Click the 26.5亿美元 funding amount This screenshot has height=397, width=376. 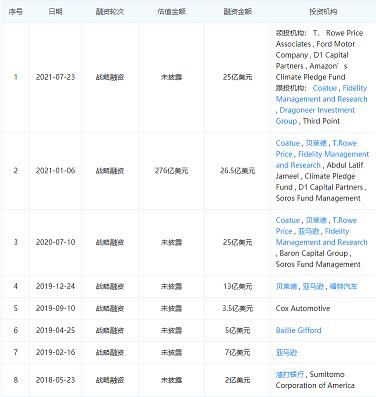click(238, 170)
